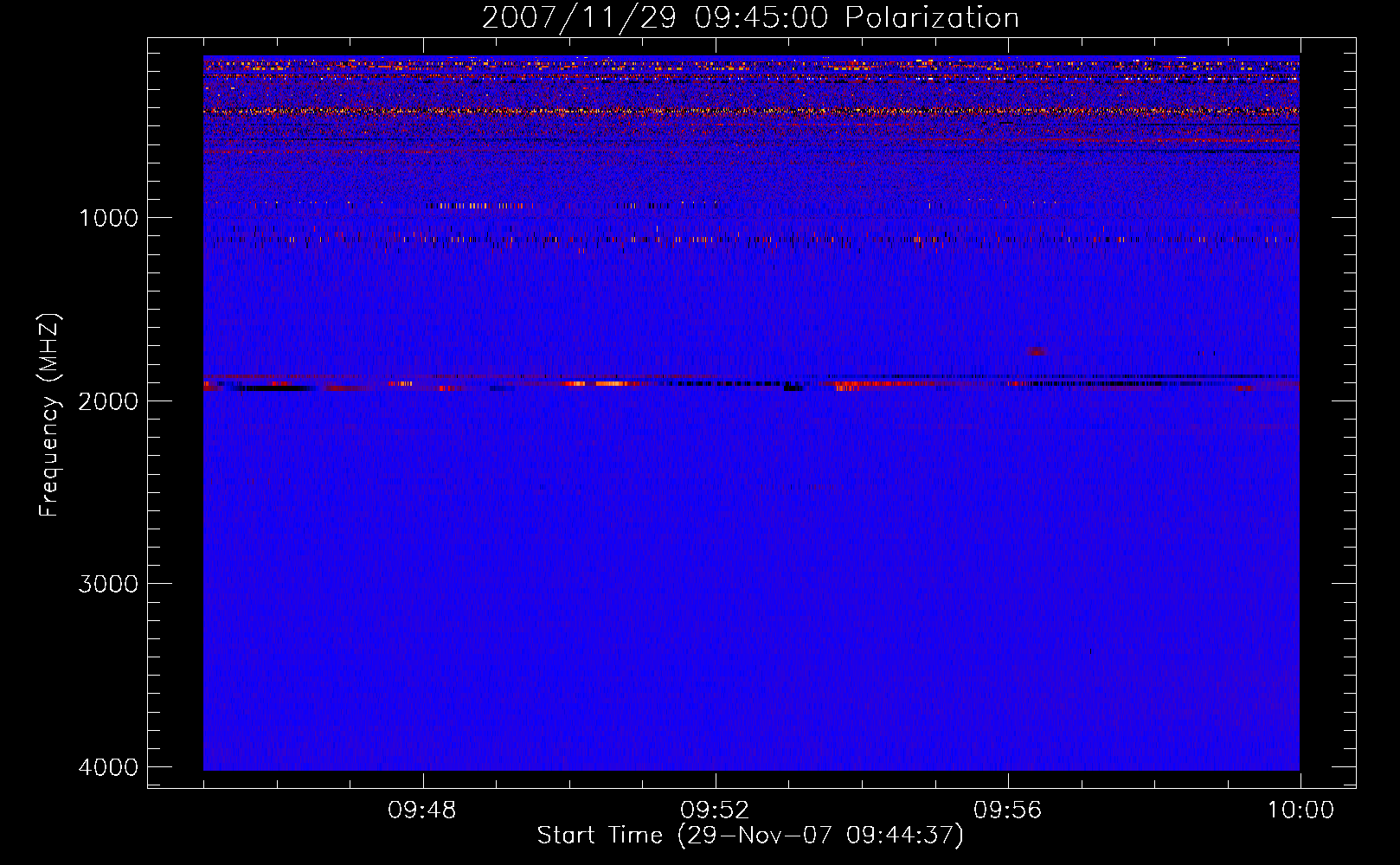Viewport: 1400px width, 865px height.
Task: Click the "1000" frequency tick label
Action: click(108, 217)
